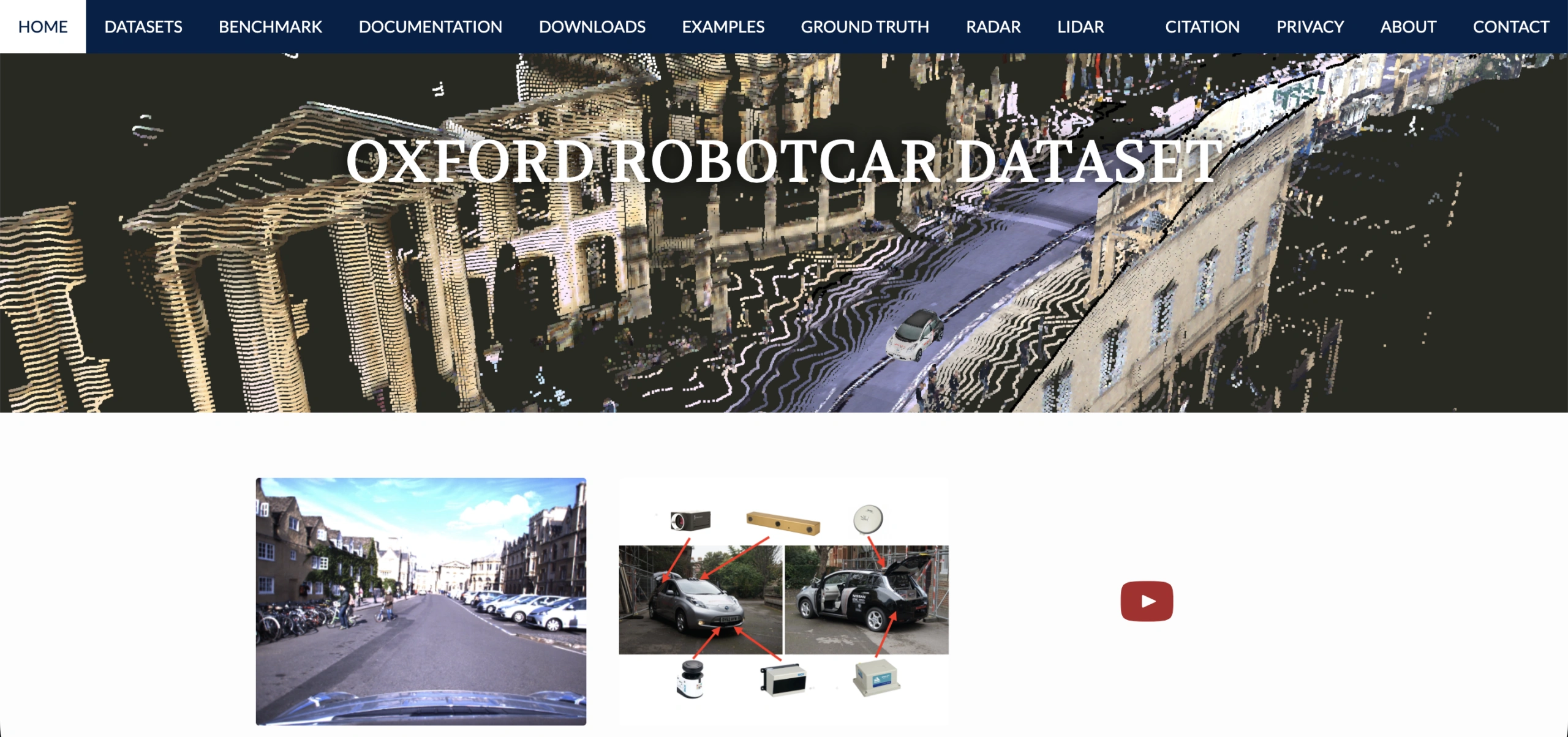1568x737 pixels.
Task: Play the YouTube video
Action: [1147, 601]
